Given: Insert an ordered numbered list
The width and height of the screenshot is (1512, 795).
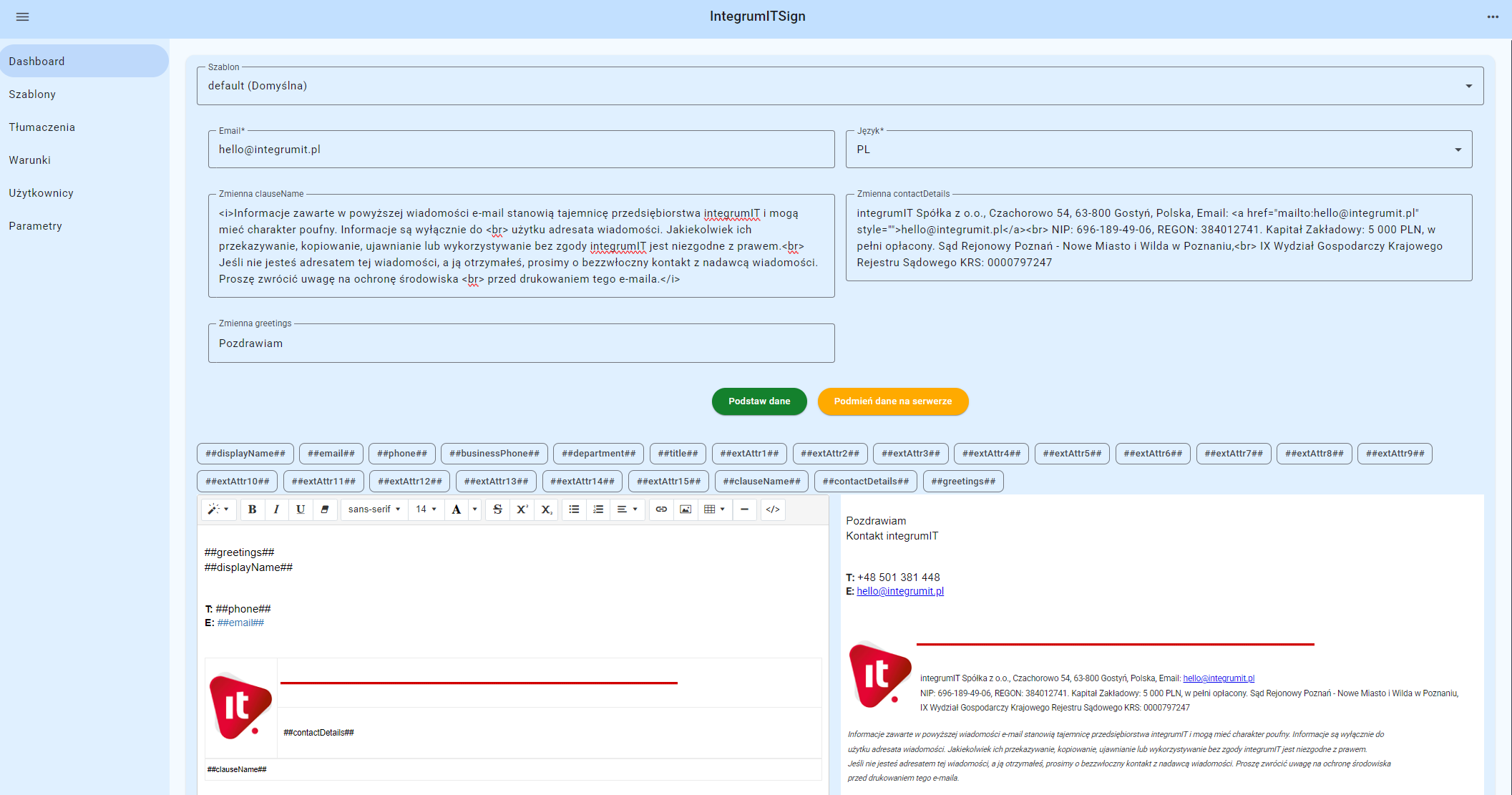Looking at the screenshot, I should [x=598, y=509].
